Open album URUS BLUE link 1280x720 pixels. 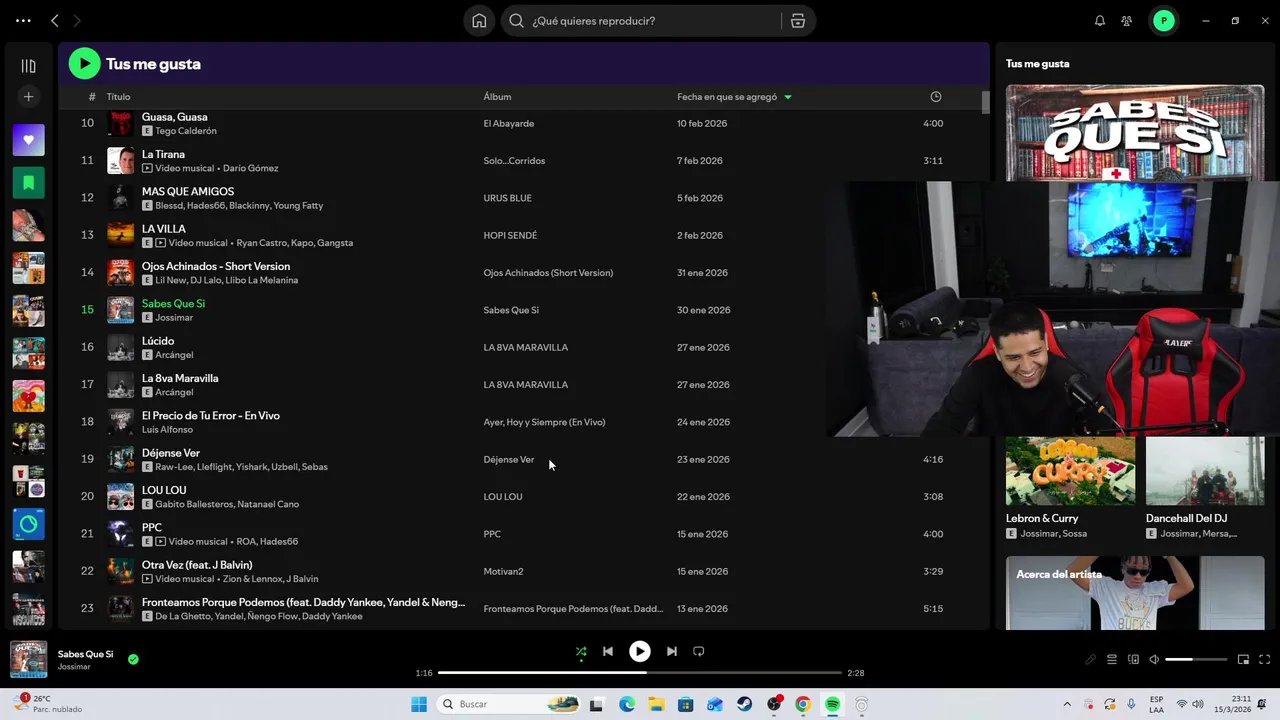coord(508,198)
